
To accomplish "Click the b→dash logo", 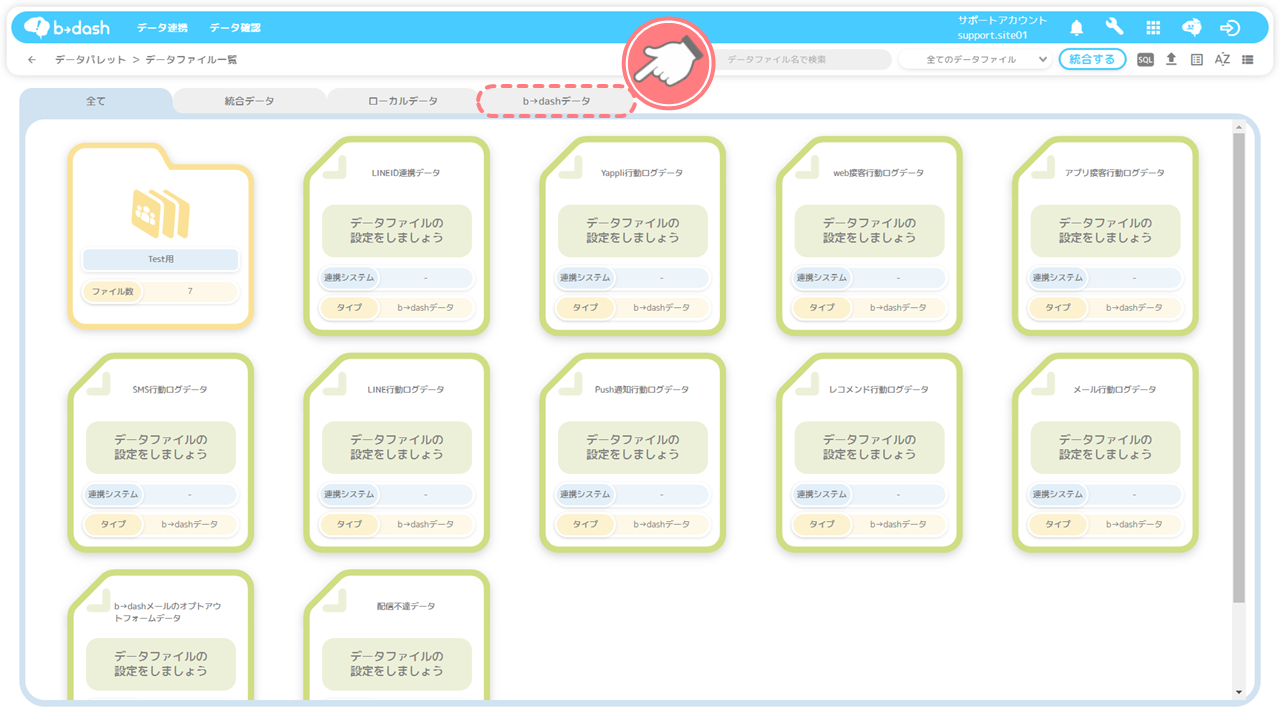I will [67, 28].
